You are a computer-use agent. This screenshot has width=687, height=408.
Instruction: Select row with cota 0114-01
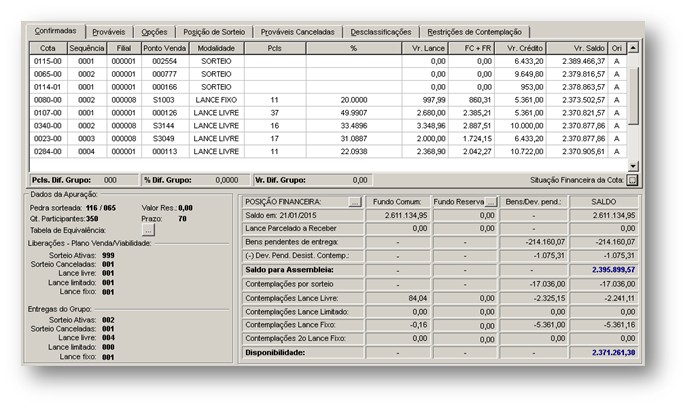(328, 87)
